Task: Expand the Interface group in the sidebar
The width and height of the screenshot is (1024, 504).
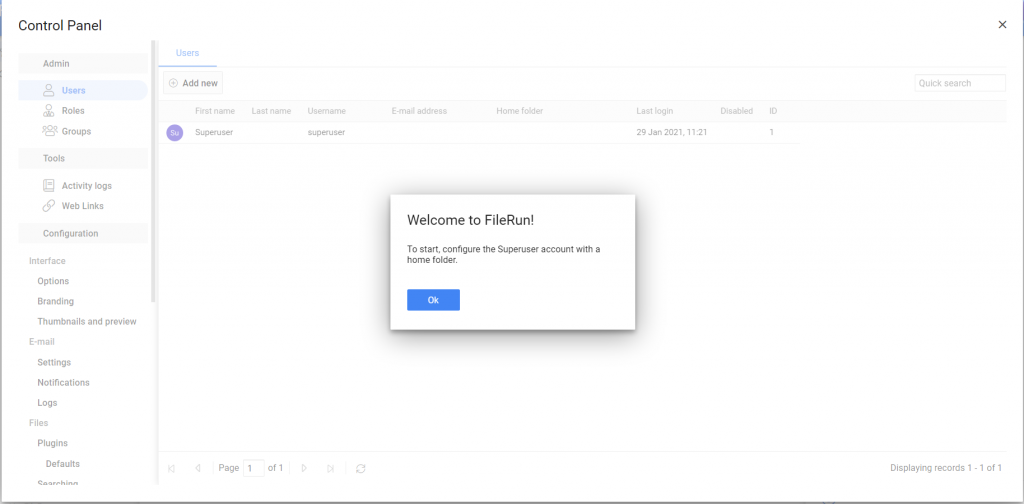Action: click(47, 260)
